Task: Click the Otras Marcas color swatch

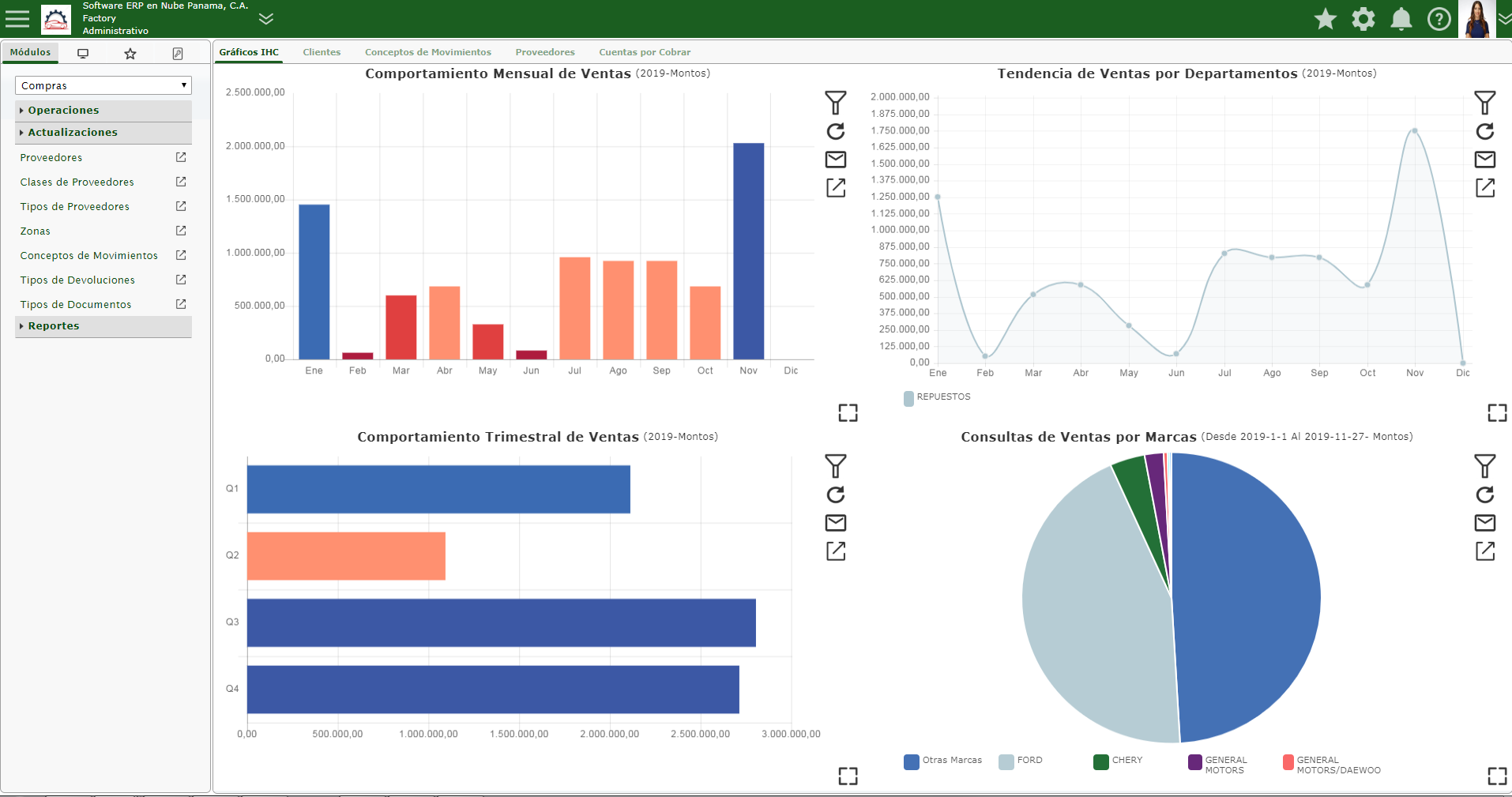Action: coord(912,761)
